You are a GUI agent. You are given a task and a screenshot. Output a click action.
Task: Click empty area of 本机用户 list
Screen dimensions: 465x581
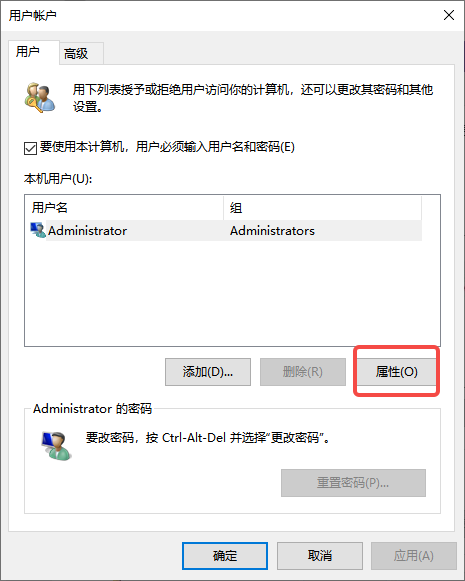click(232, 293)
